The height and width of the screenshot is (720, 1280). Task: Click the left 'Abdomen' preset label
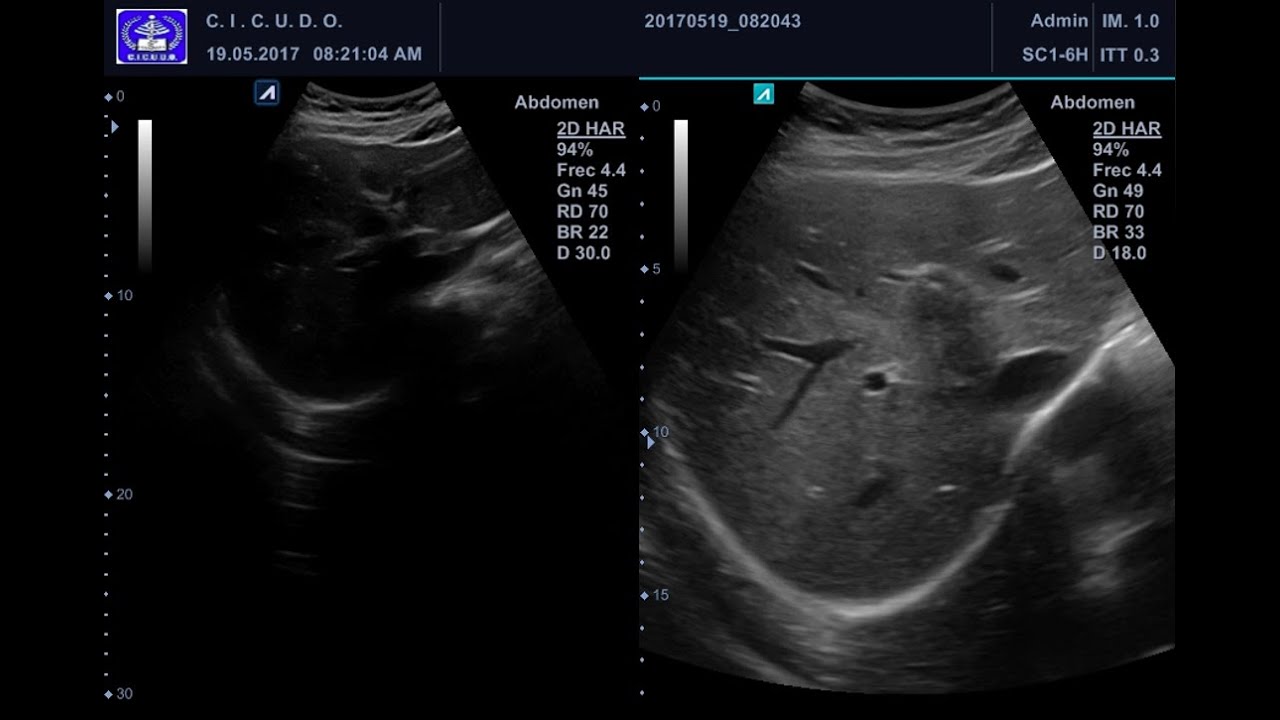point(557,102)
